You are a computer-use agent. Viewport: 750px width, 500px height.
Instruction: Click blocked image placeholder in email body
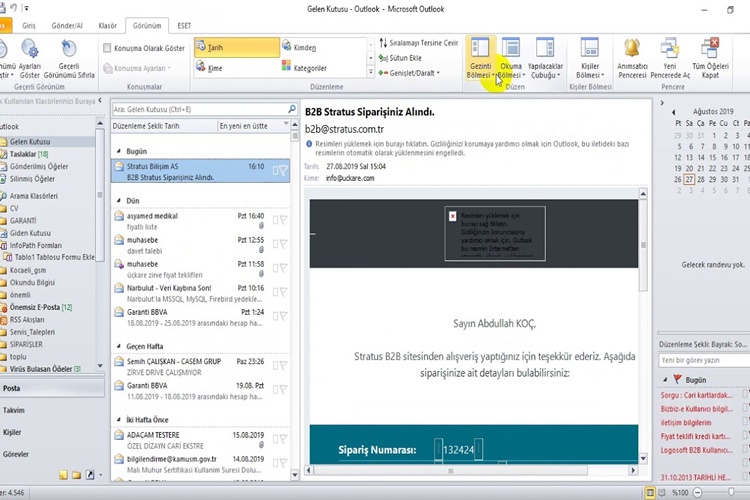(x=495, y=233)
